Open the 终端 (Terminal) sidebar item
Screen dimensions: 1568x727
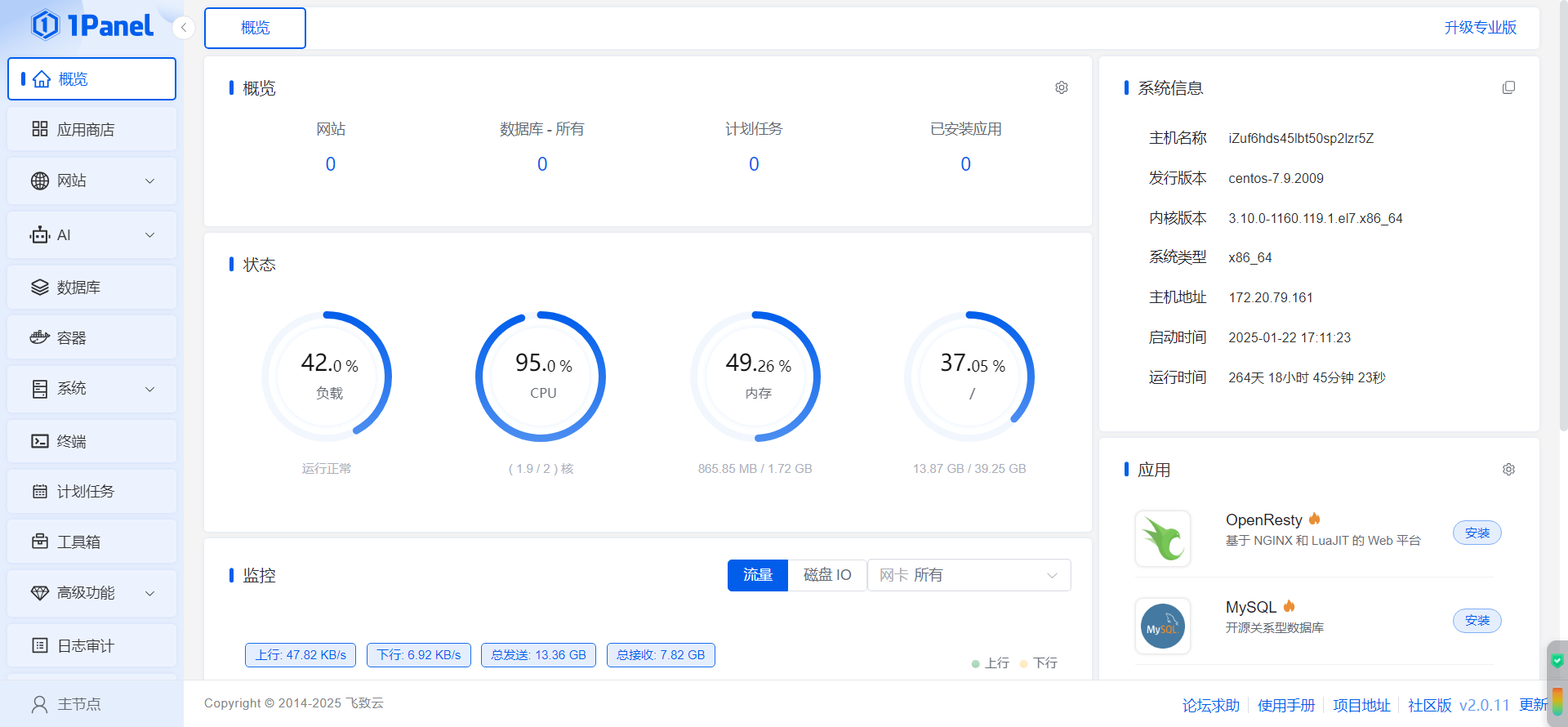(91, 441)
